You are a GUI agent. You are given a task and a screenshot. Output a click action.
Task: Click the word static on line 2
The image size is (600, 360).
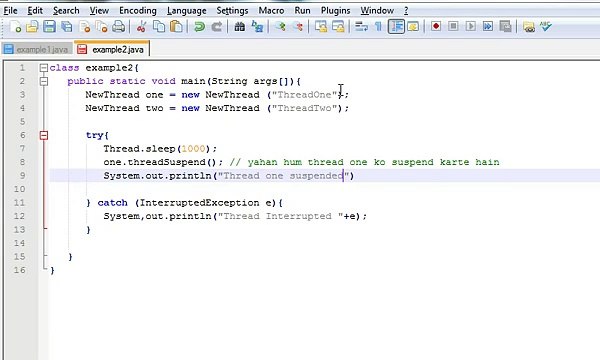[127, 81]
